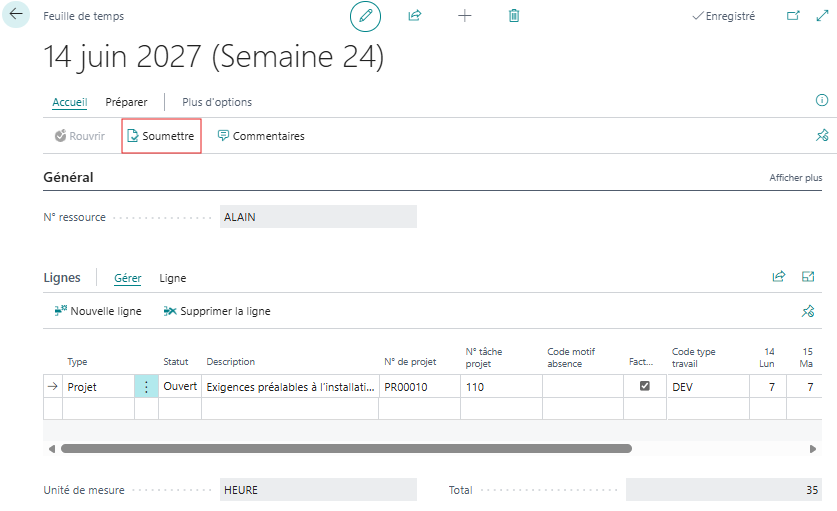Viewport: 837px width, 511px height.
Task: Click scrollbar left arrow
Action: (52, 449)
